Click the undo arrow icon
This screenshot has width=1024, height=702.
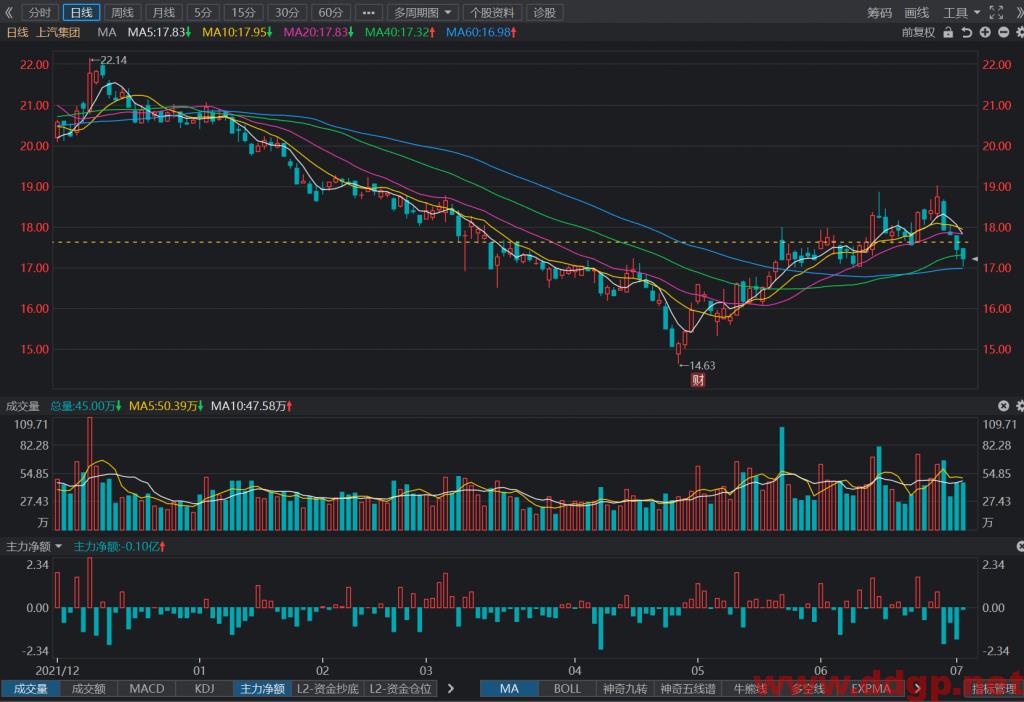pos(966,32)
